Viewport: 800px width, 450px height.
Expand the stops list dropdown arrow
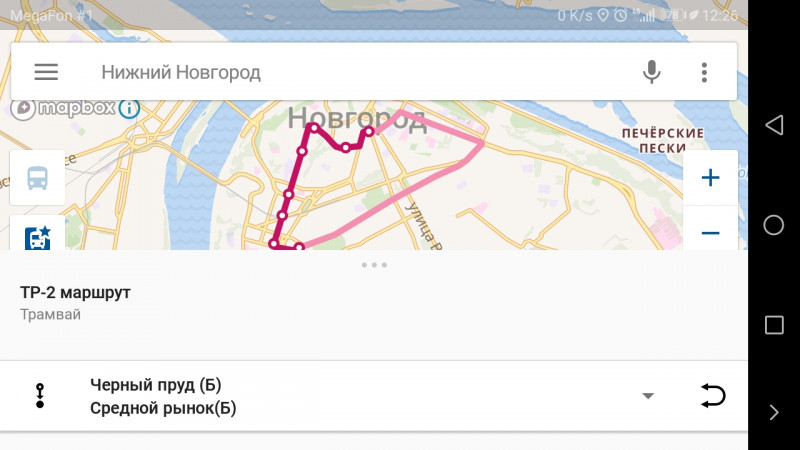(648, 396)
